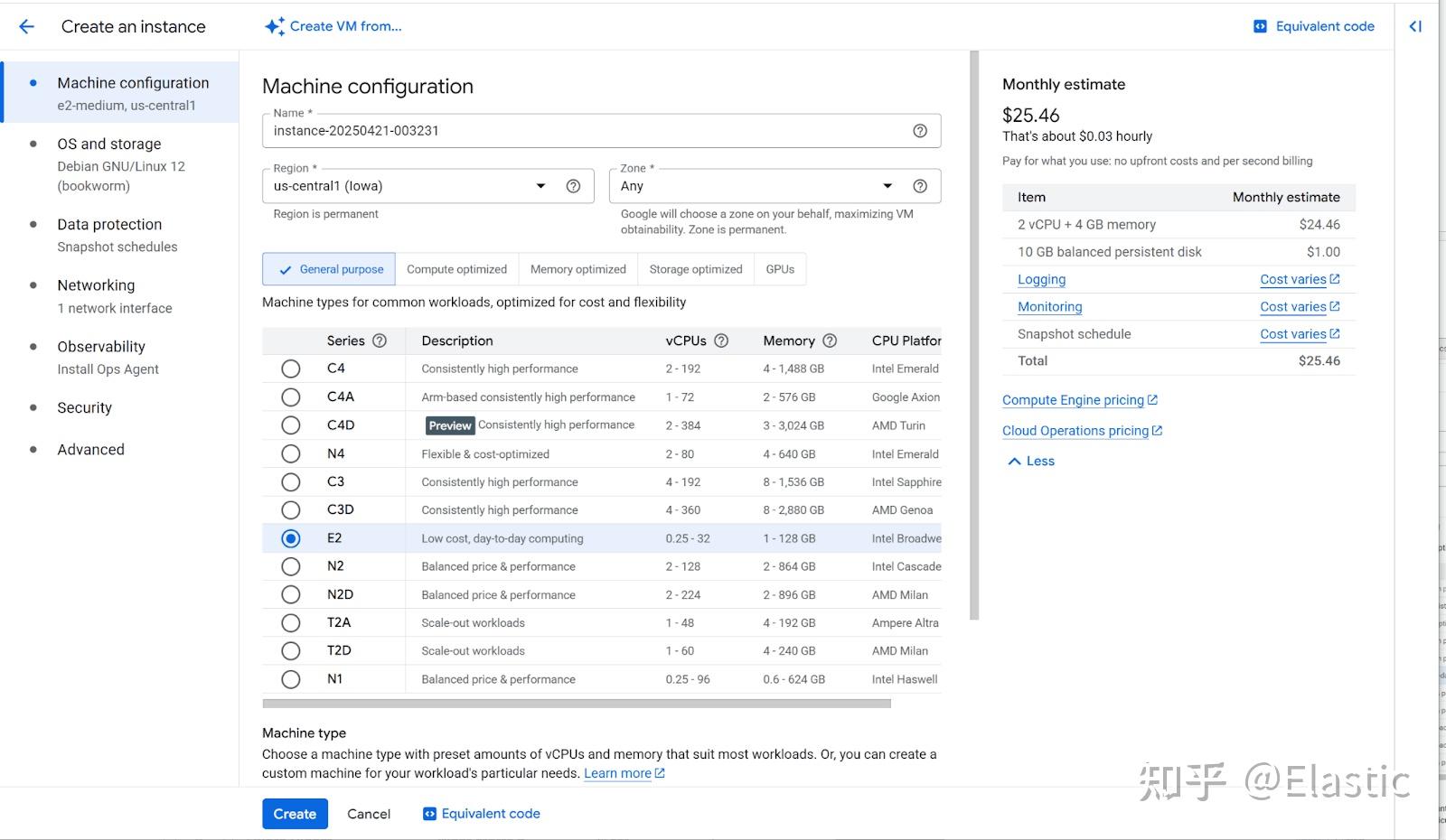Switch to the Compute optimized machine tab
Viewport: 1446px width, 840px height.
click(x=456, y=268)
